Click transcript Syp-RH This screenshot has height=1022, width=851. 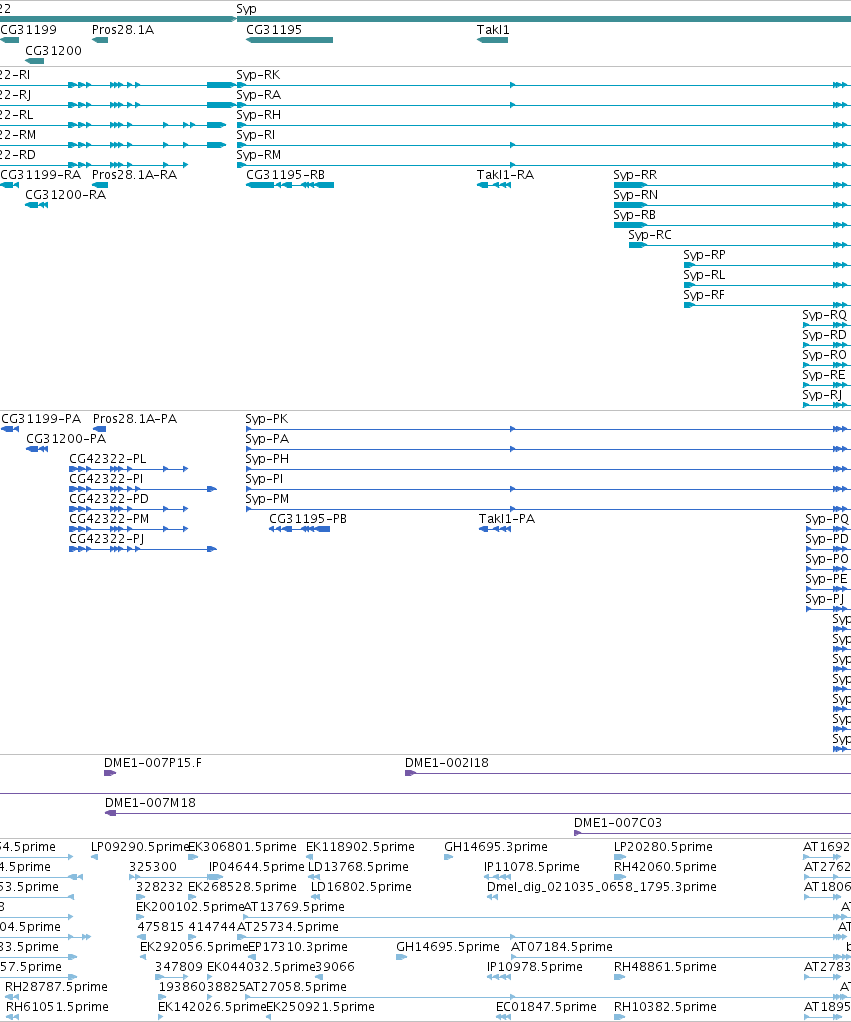[x=258, y=115]
